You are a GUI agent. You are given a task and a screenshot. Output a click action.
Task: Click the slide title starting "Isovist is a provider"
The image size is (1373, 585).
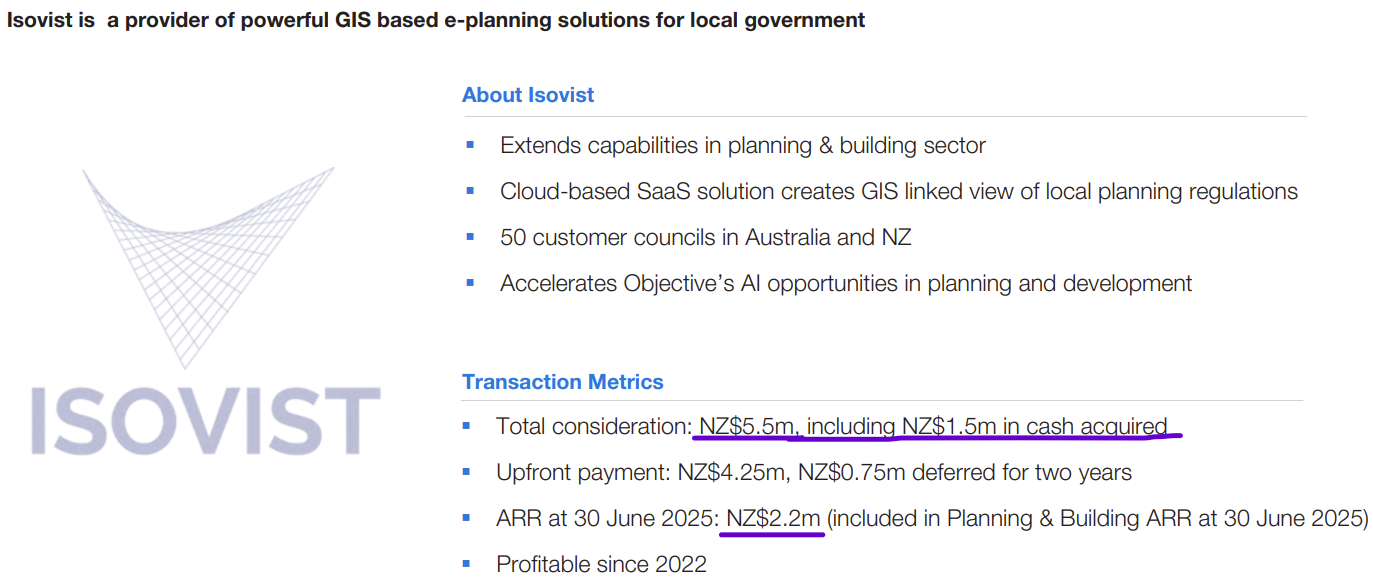(x=436, y=20)
